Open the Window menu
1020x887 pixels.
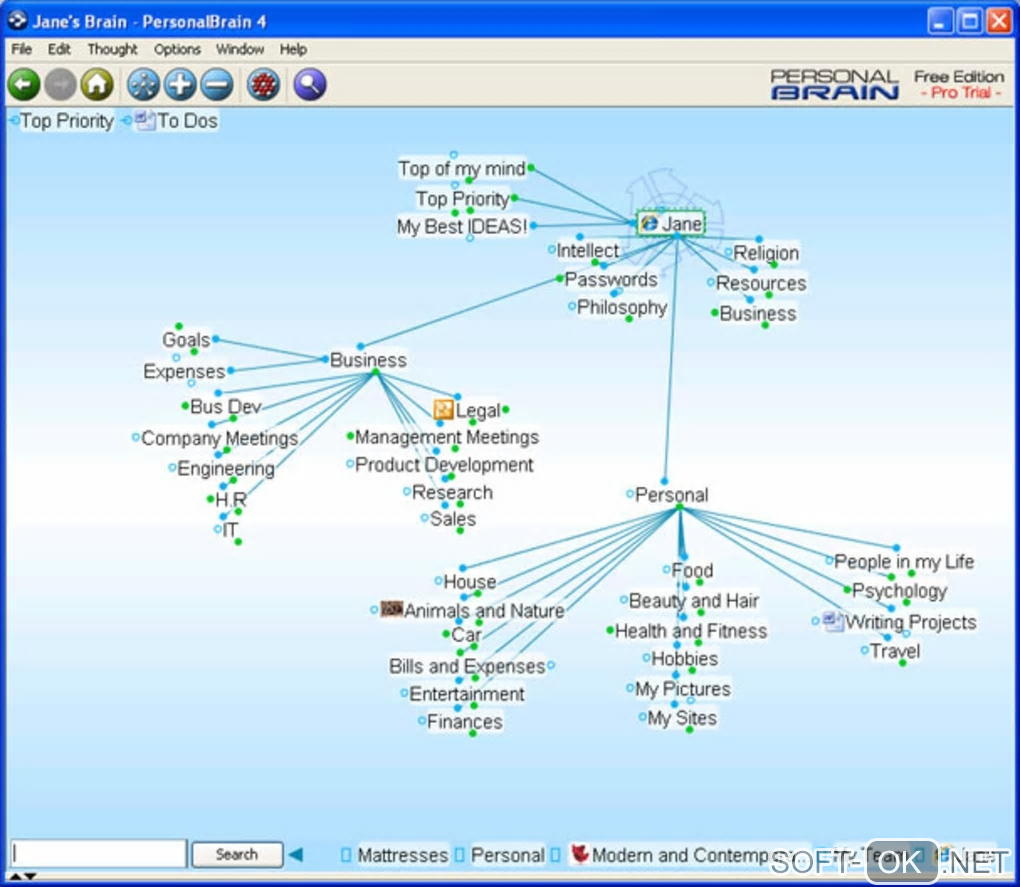coord(240,49)
